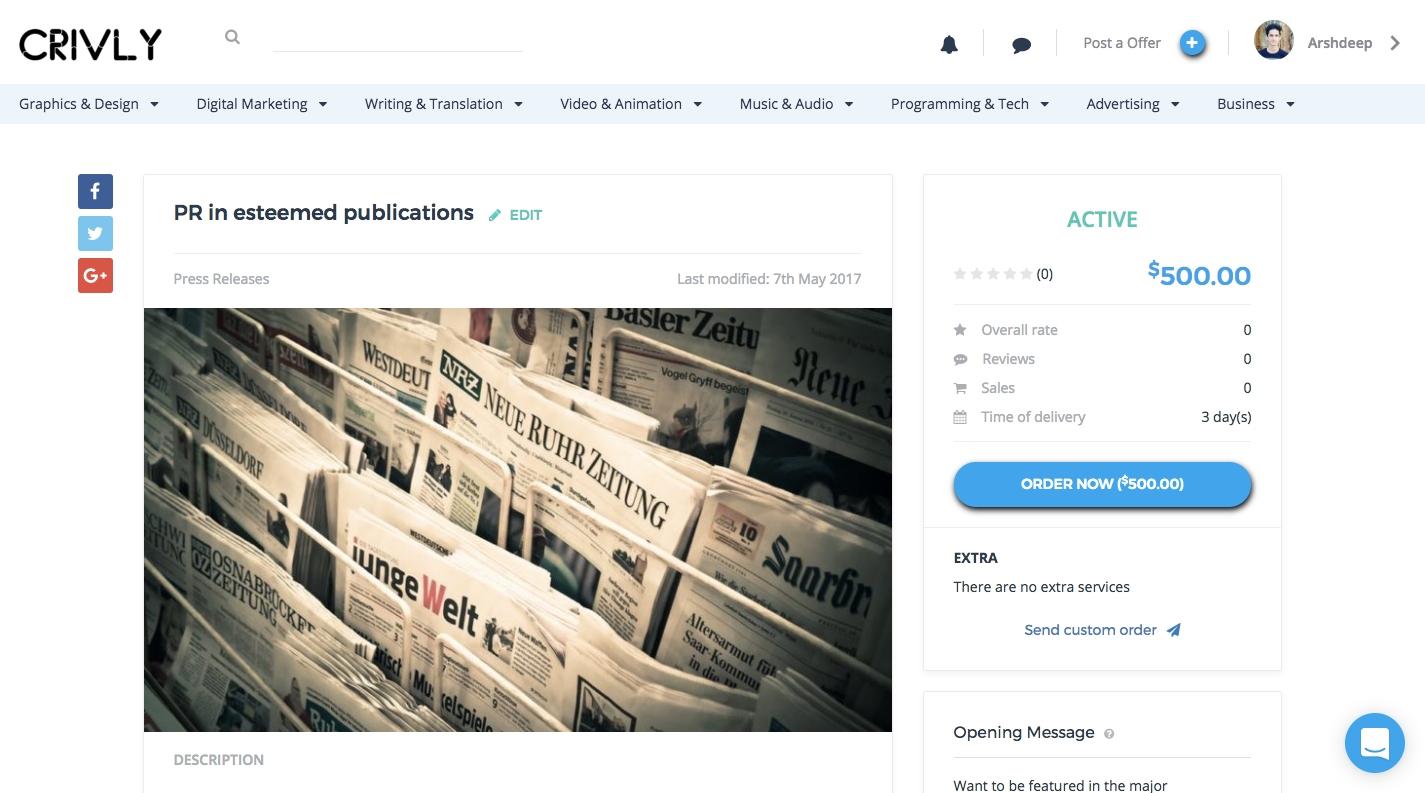Click the CRIVLY logo
Viewport: 1425px width, 793px height.
(90, 43)
